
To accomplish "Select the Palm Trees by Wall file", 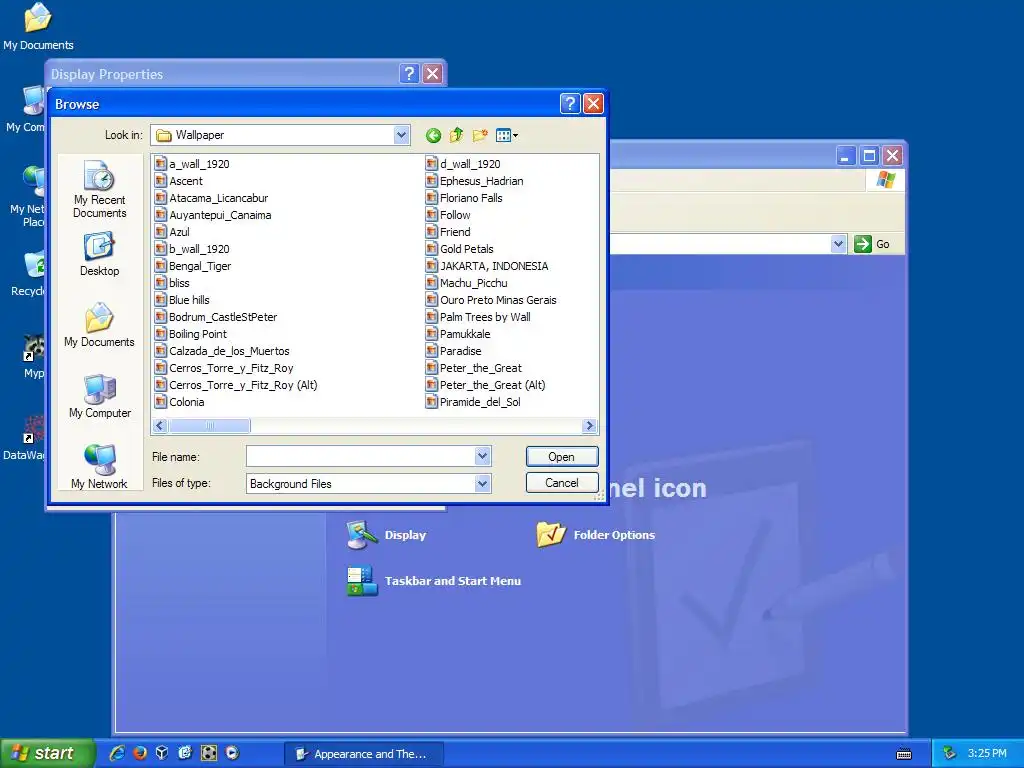I will (477, 317).
